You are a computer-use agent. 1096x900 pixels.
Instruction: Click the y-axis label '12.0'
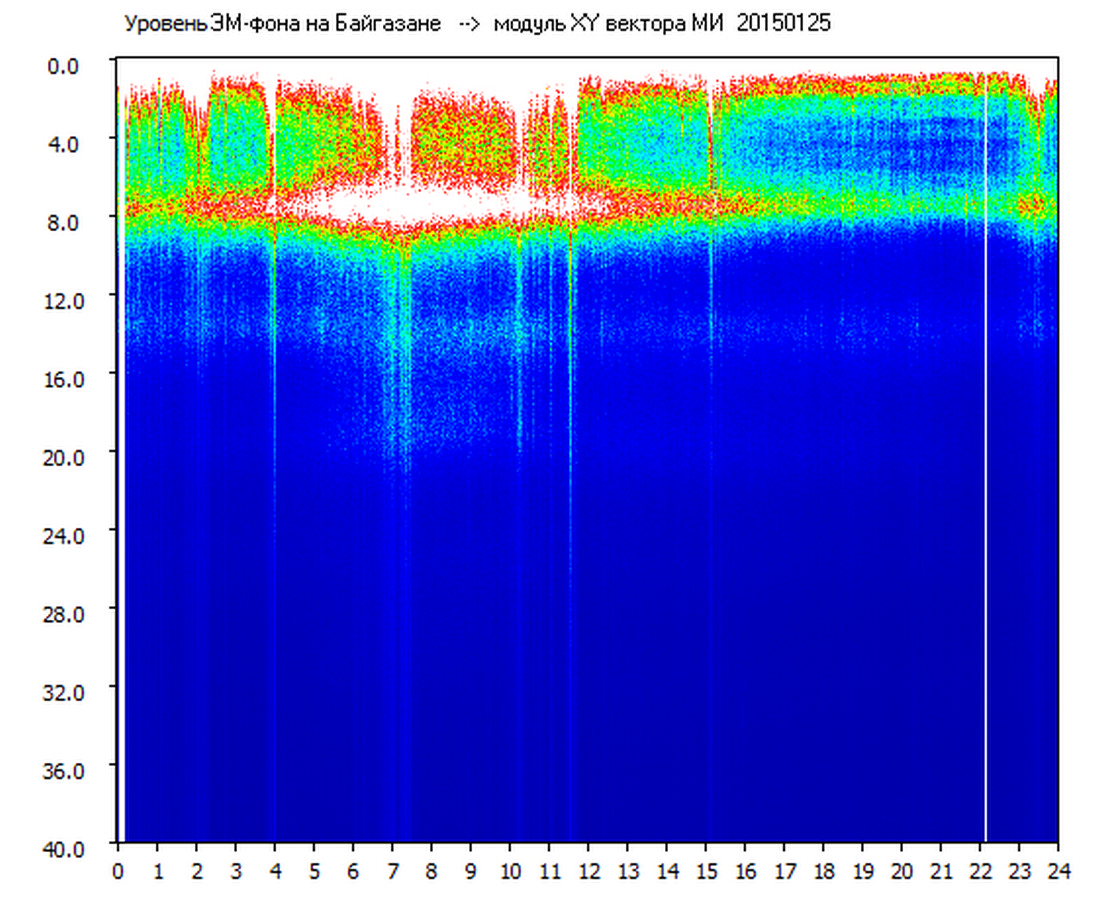pos(65,302)
